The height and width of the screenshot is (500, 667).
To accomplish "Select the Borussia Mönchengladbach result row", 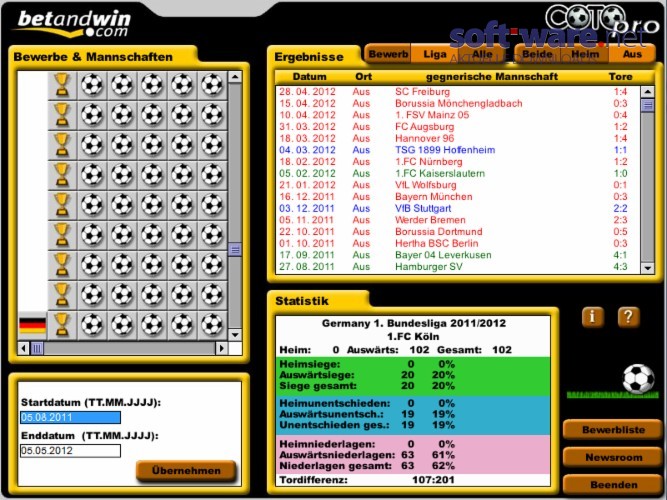I will 457,103.
